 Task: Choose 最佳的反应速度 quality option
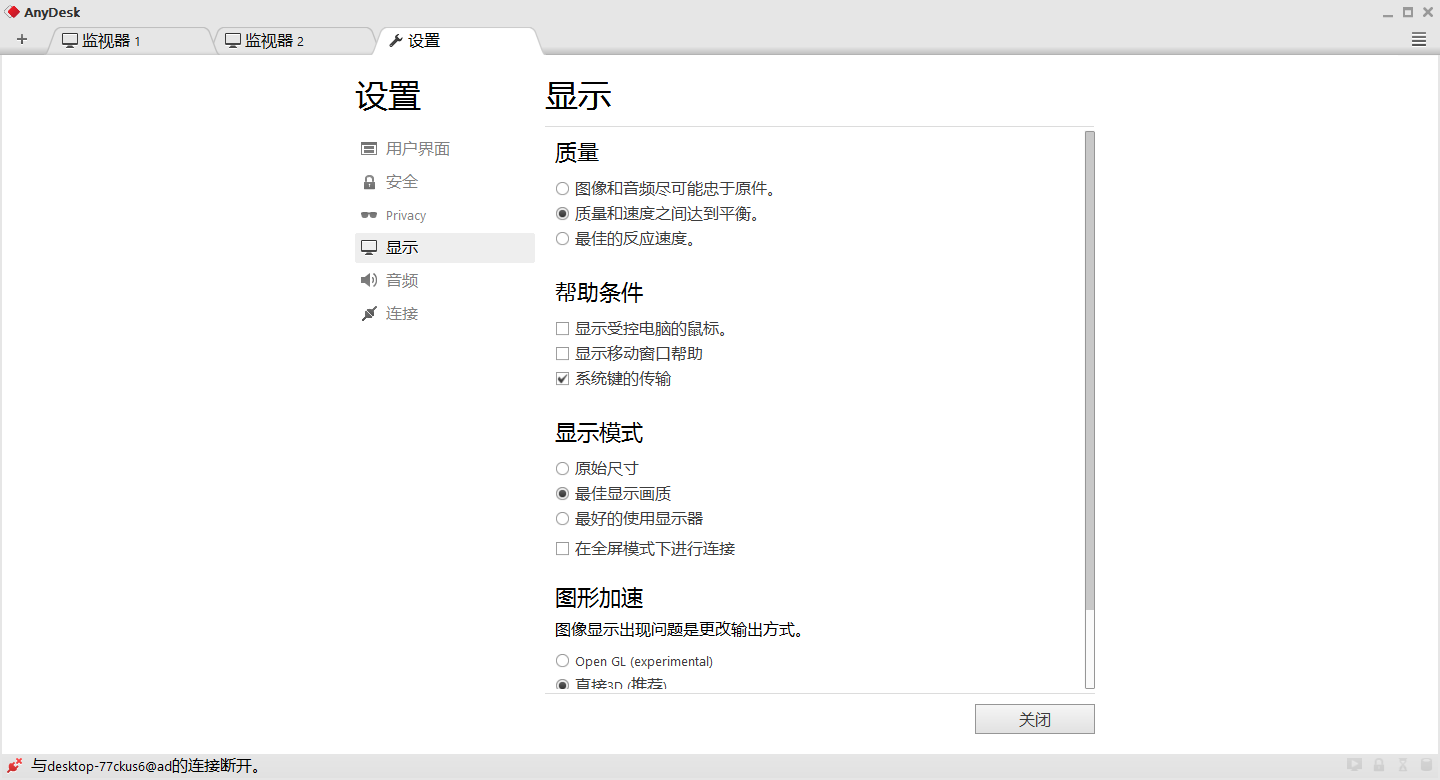[x=562, y=238]
